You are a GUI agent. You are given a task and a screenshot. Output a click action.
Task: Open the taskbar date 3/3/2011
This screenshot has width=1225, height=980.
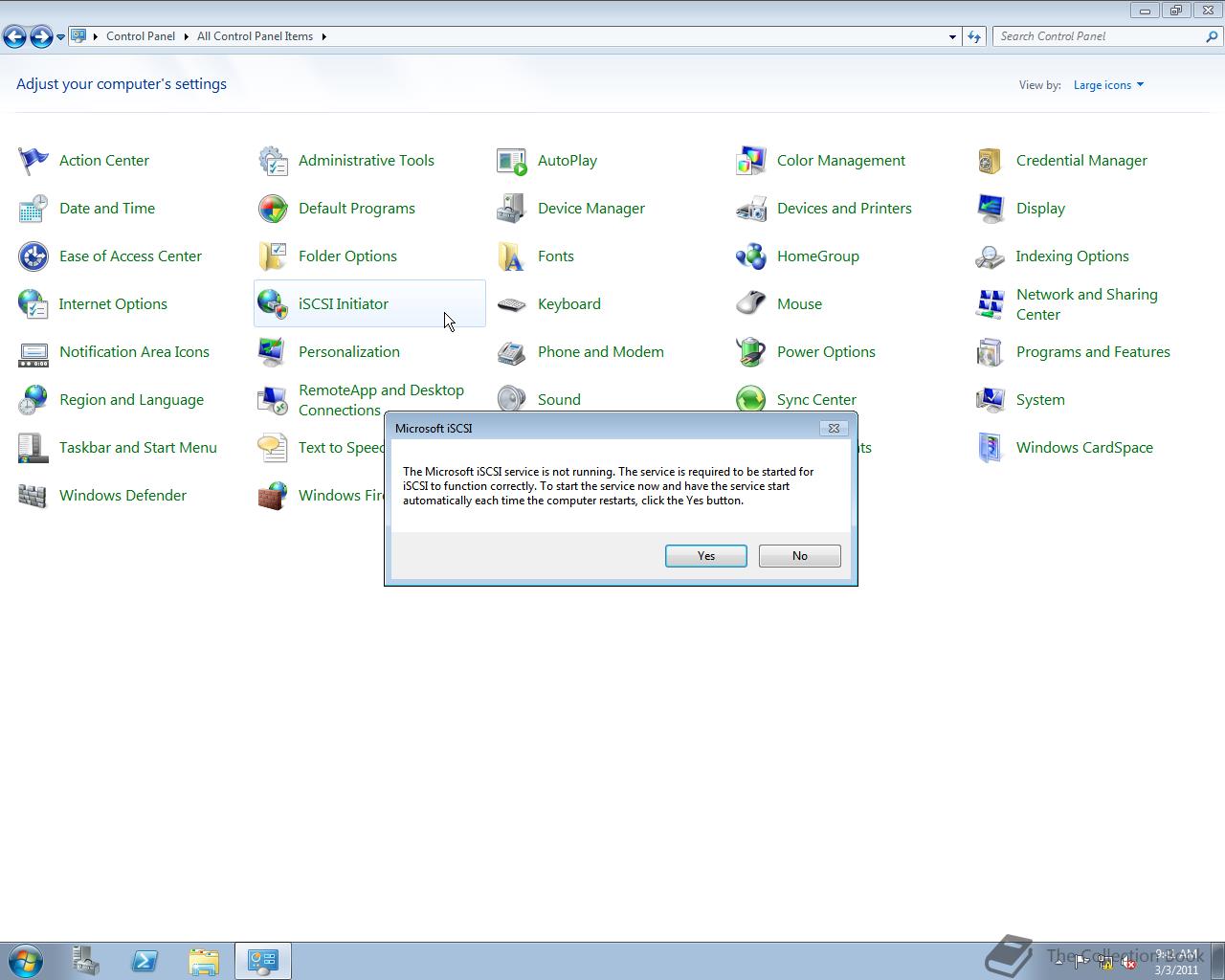(1176, 969)
